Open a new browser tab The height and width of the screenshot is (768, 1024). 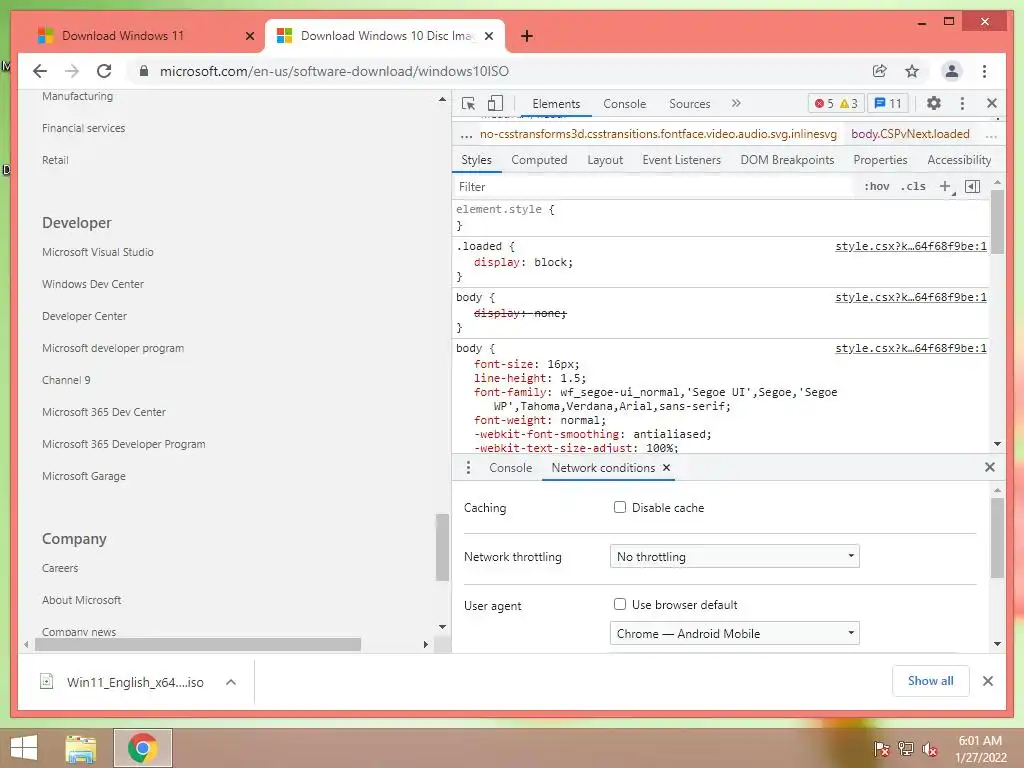(527, 36)
